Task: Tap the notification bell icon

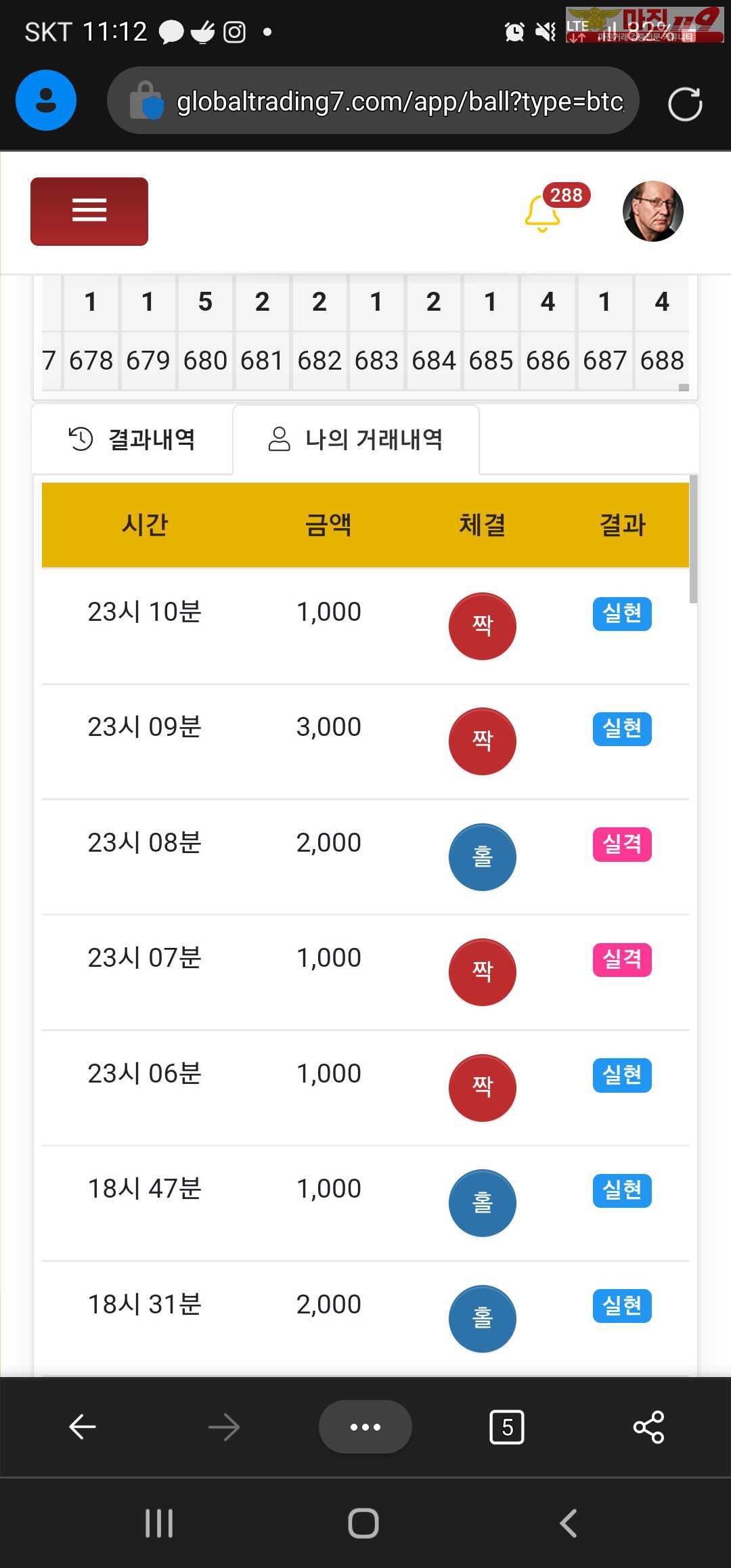Action: point(543,213)
